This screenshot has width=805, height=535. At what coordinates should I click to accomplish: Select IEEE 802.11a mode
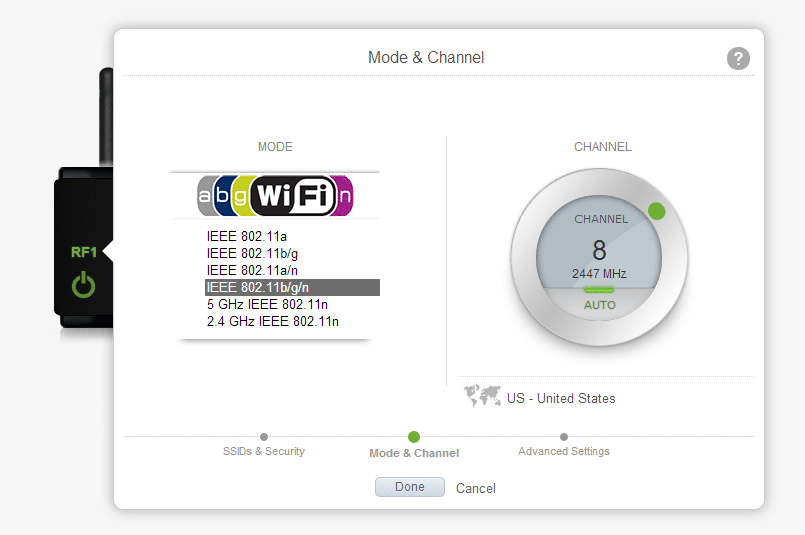(292, 236)
